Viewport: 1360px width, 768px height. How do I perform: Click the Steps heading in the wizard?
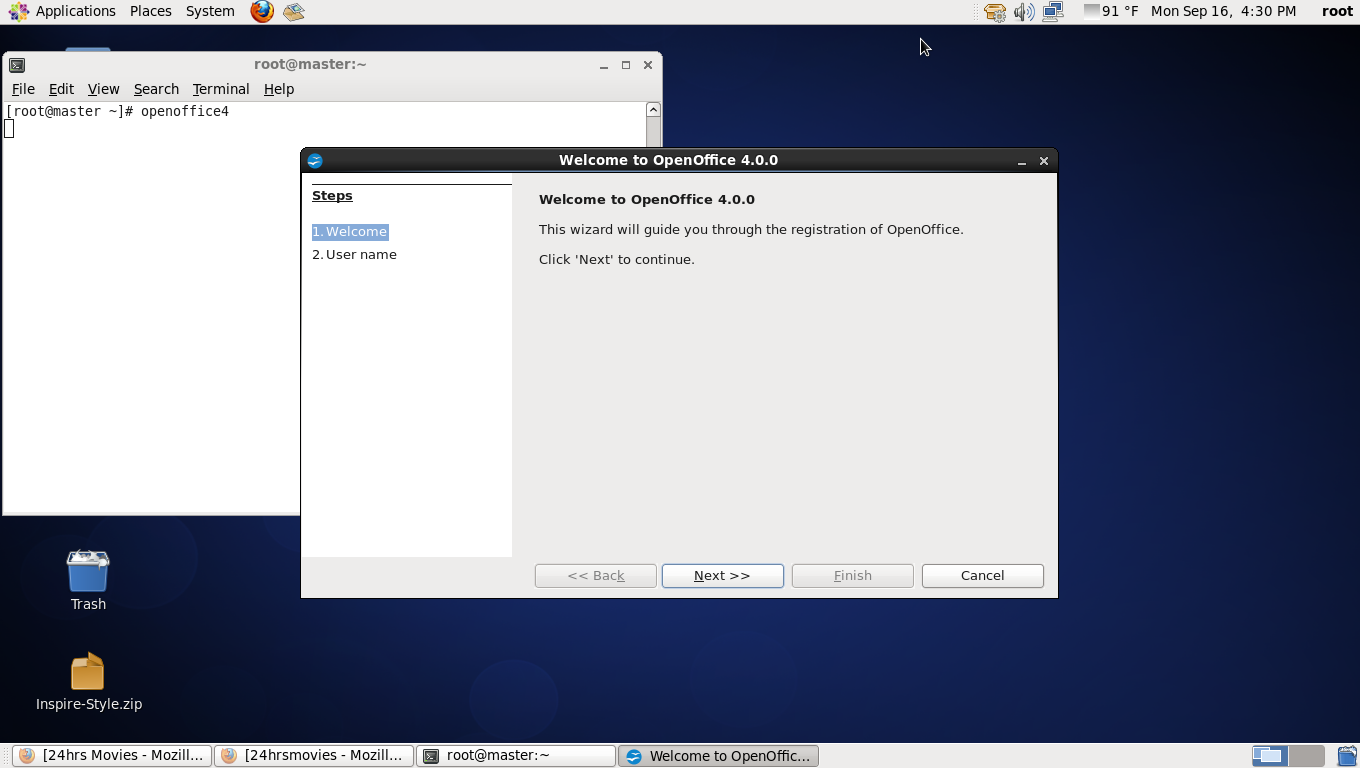coord(332,196)
